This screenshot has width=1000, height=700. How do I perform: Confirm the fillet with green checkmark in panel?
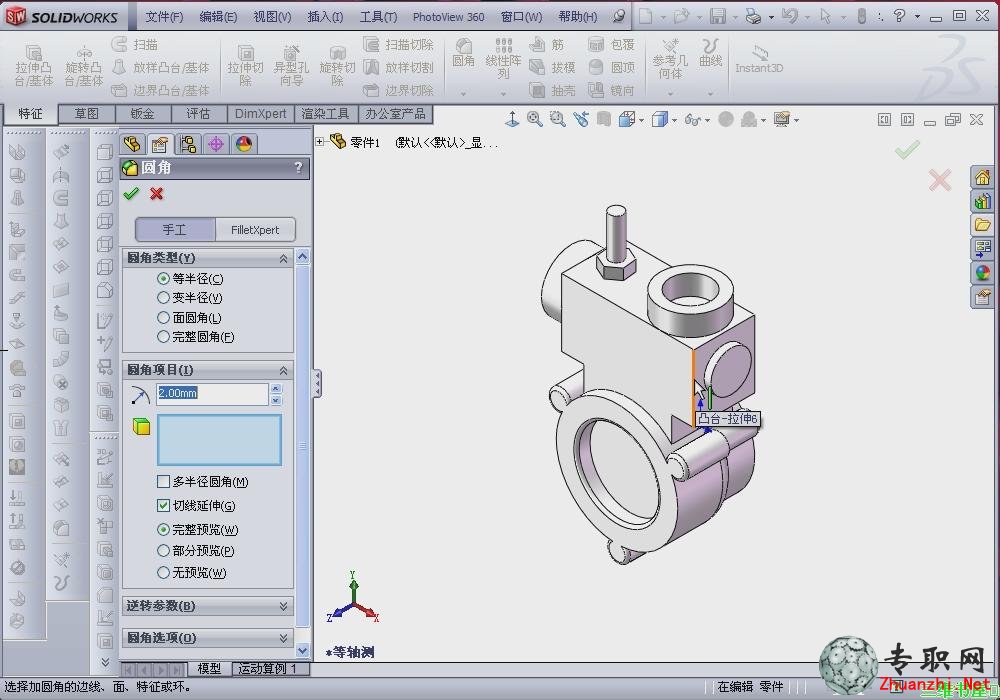131,194
